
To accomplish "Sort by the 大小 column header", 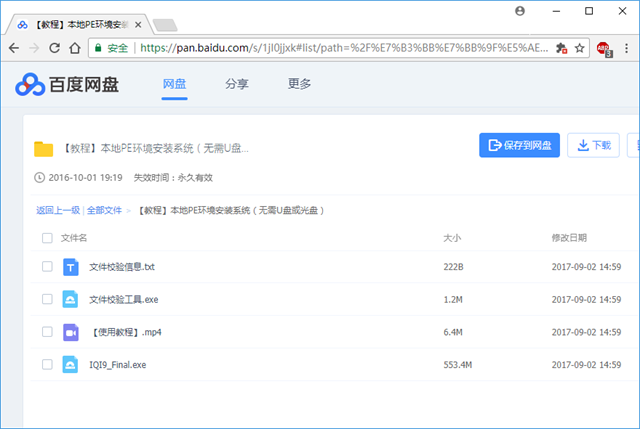I will point(452,238).
